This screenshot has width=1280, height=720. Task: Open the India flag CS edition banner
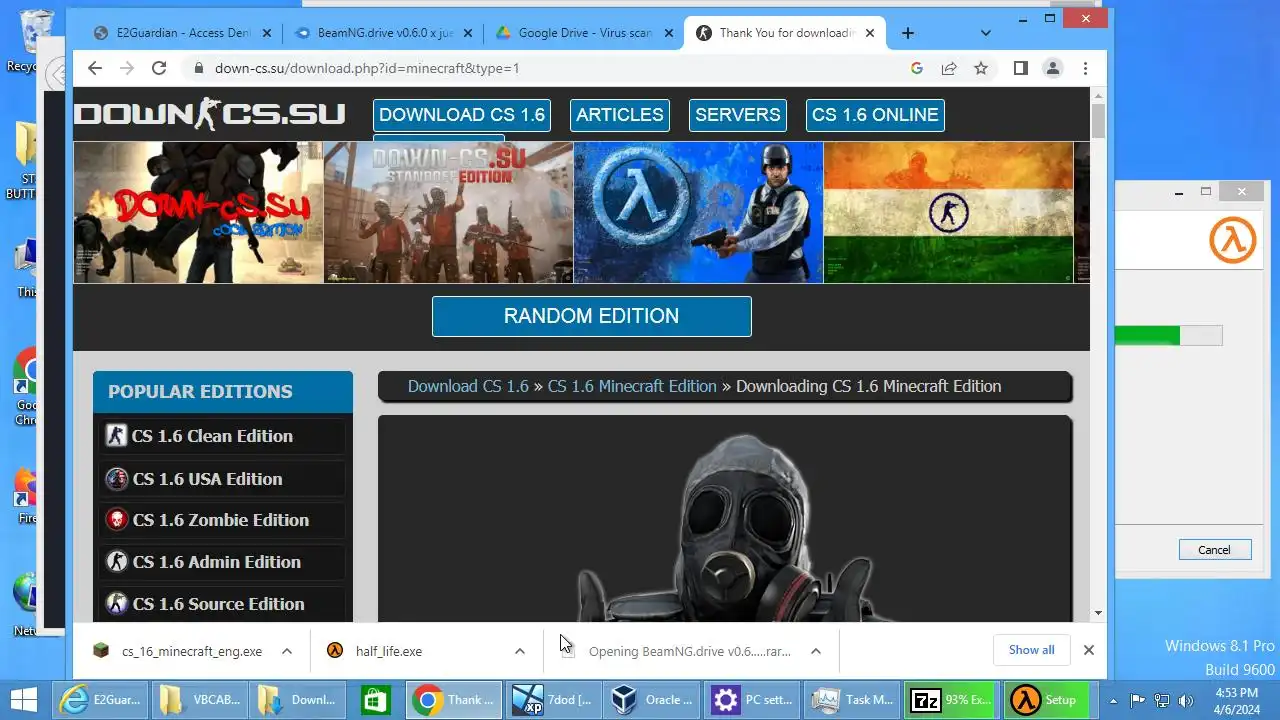[x=948, y=212]
